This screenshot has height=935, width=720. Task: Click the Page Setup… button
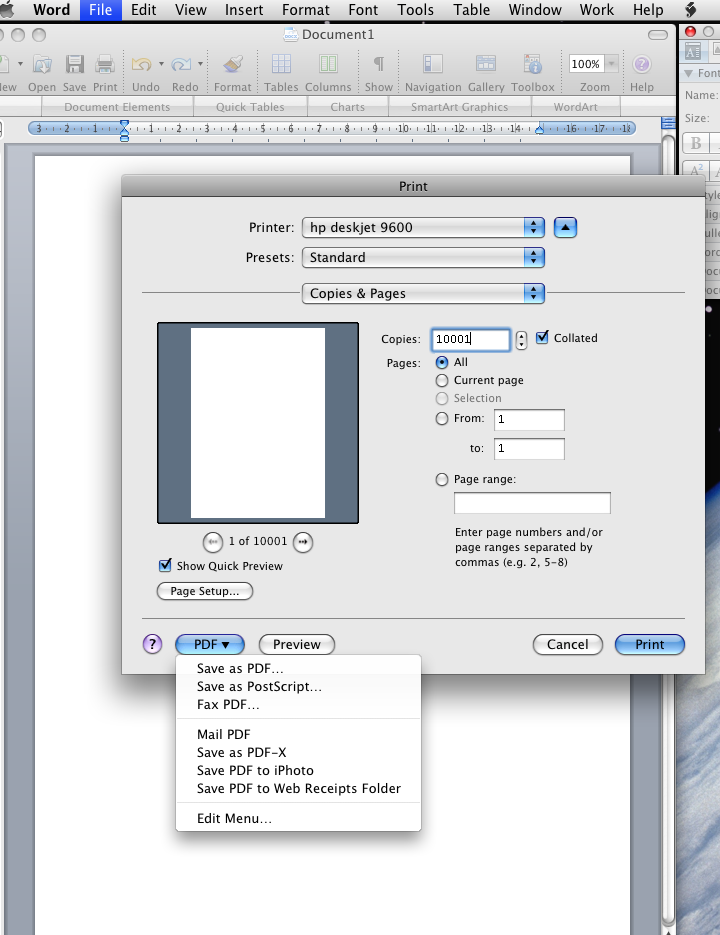(205, 591)
